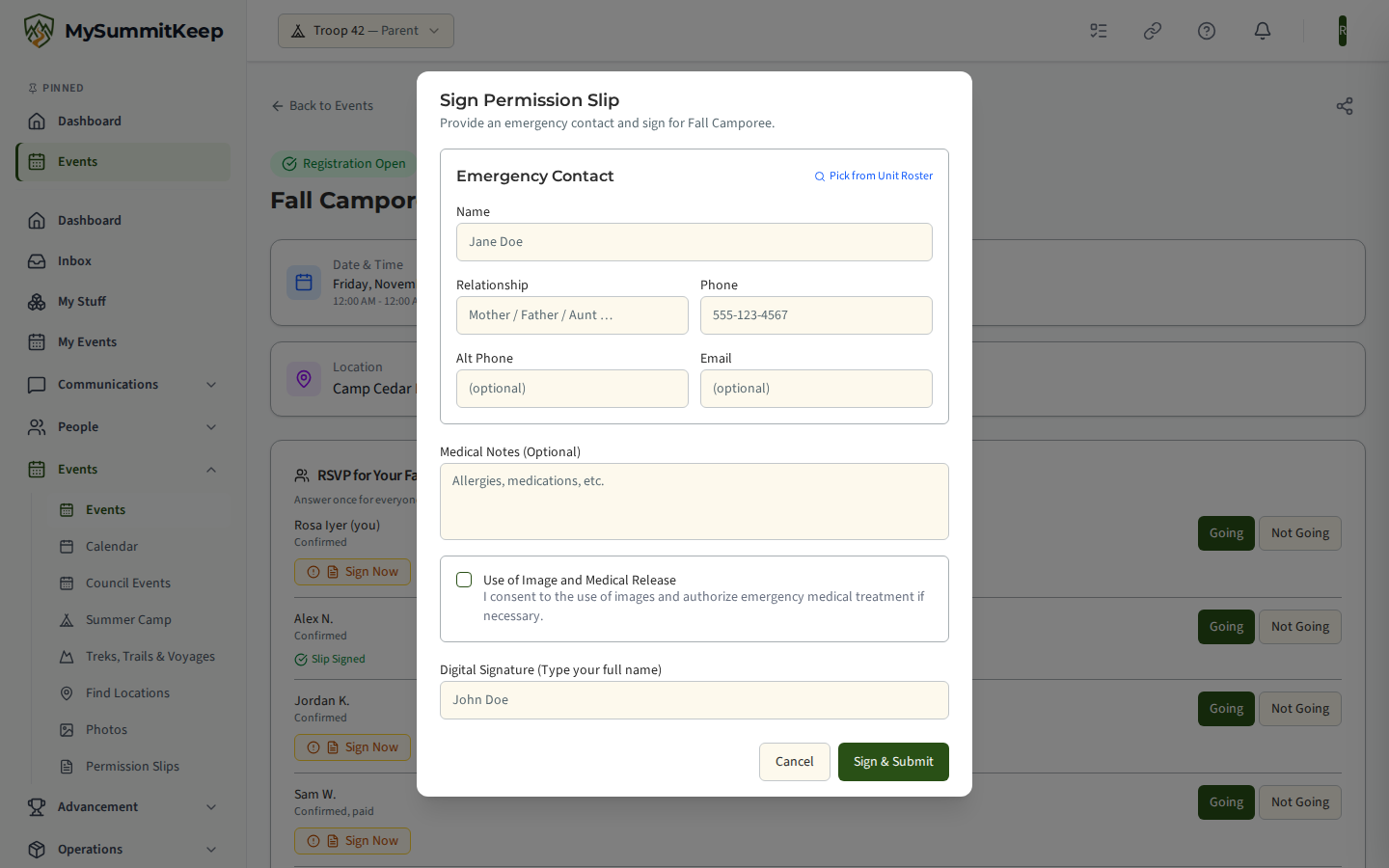The width and height of the screenshot is (1389, 868).
Task: Open Calendar in the Events submenu
Action: pyautogui.click(x=139, y=547)
